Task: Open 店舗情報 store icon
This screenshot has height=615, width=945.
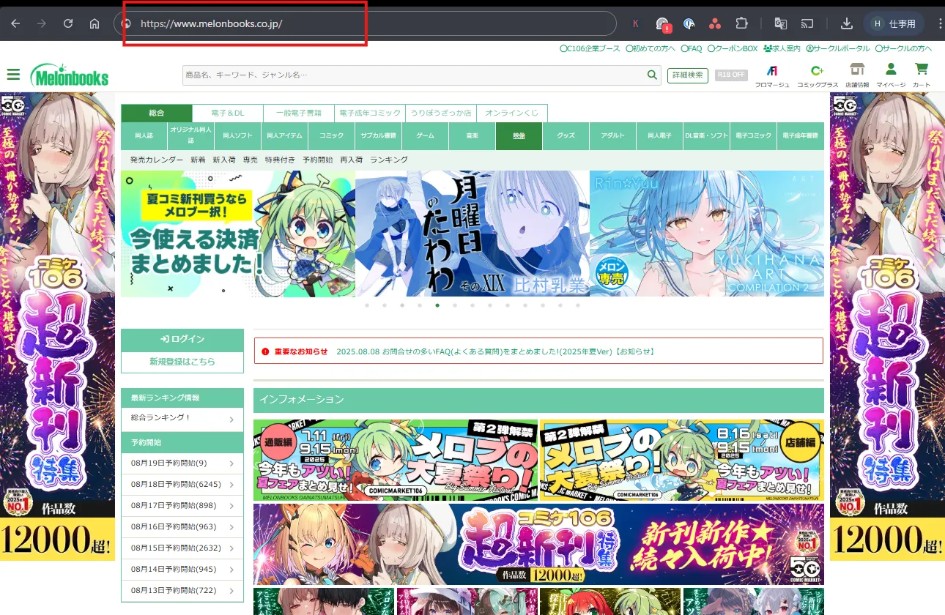Action: tap(857, 76)
